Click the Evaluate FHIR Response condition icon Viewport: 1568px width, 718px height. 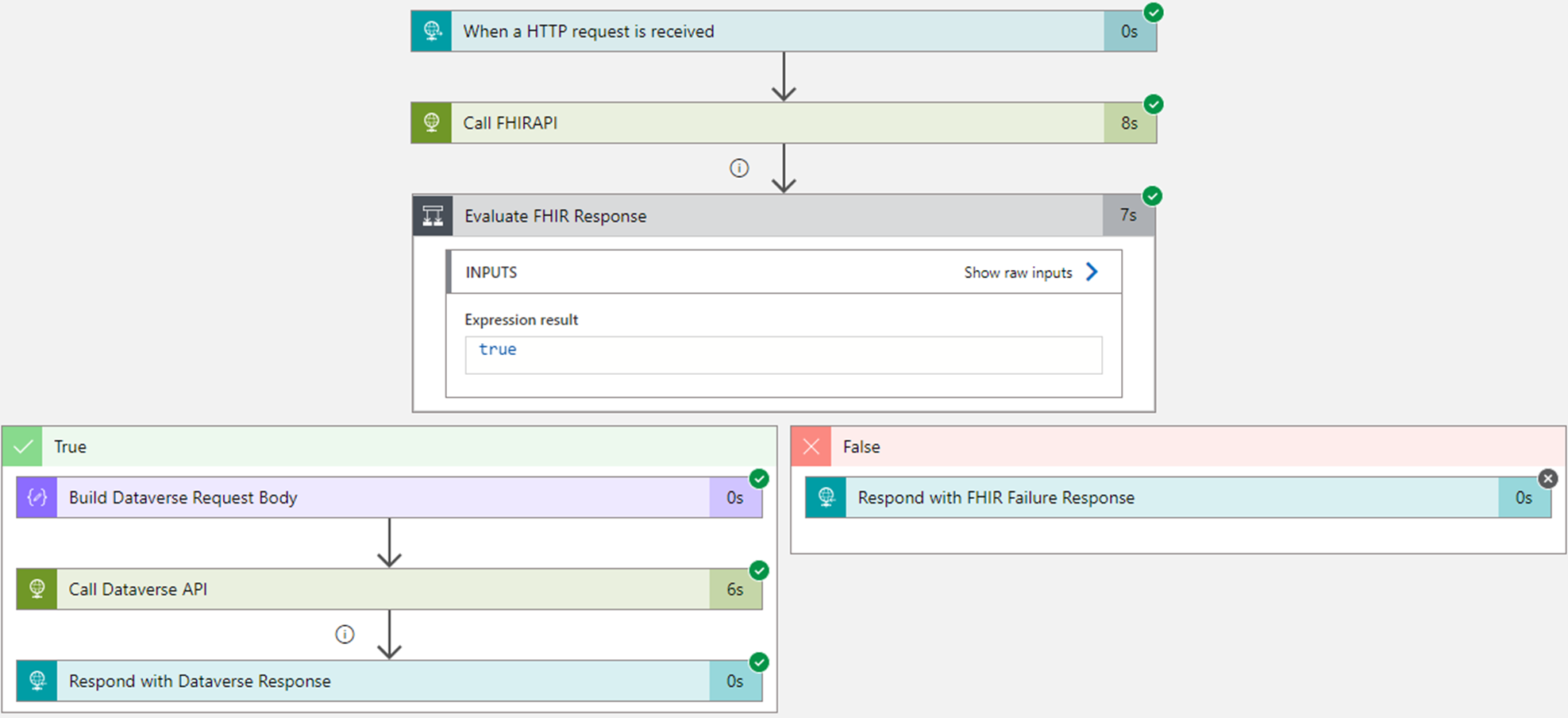pyautogui.click(x=433, y=216)
